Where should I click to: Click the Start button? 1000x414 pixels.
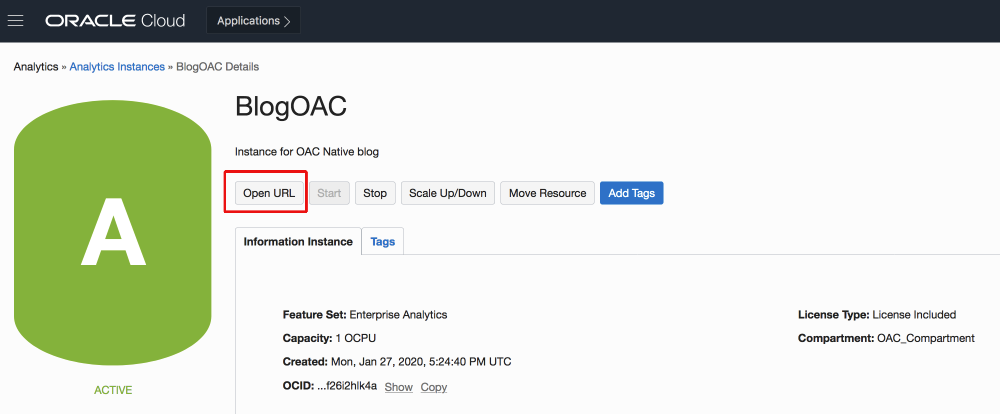point(329,193)
